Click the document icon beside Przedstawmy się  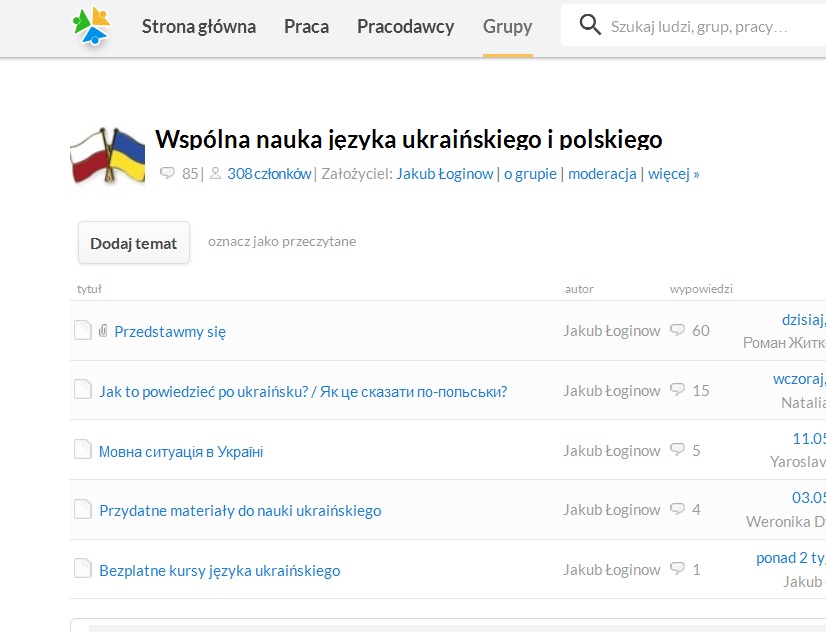tap(83, 330)
